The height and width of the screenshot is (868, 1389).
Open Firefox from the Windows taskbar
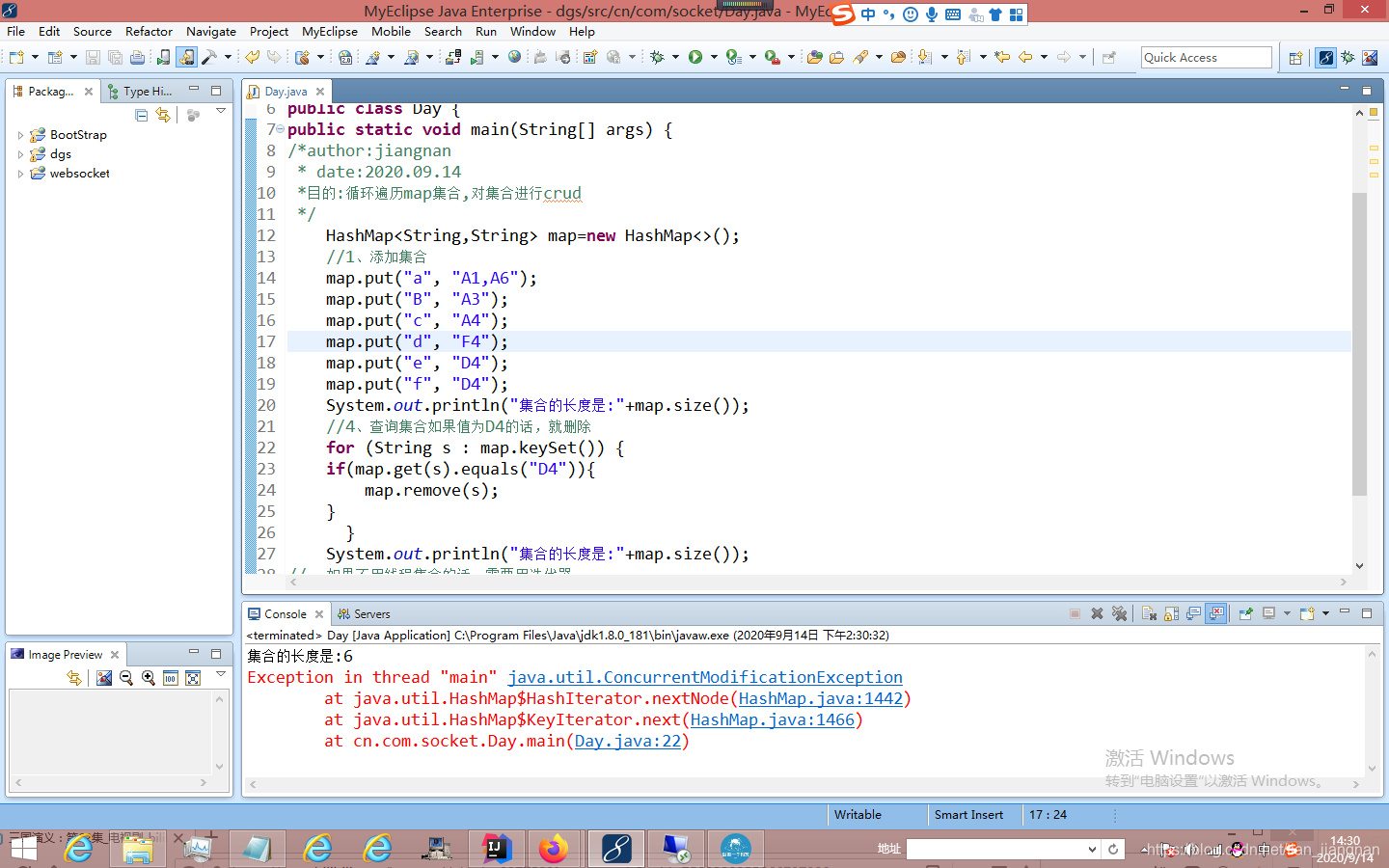(x=554, y=849)
